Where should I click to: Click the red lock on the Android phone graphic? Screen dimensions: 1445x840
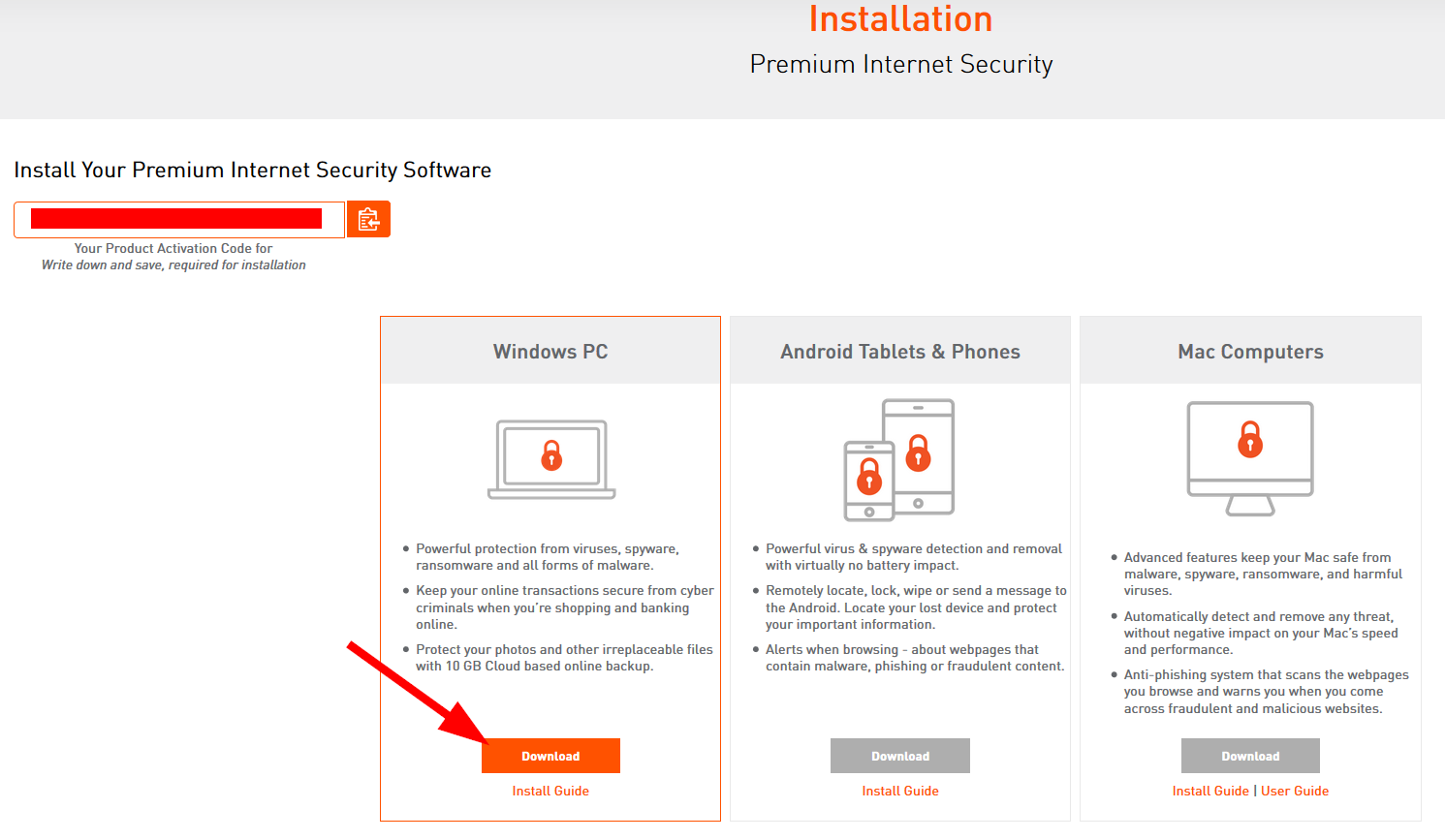tap(869, 476)
